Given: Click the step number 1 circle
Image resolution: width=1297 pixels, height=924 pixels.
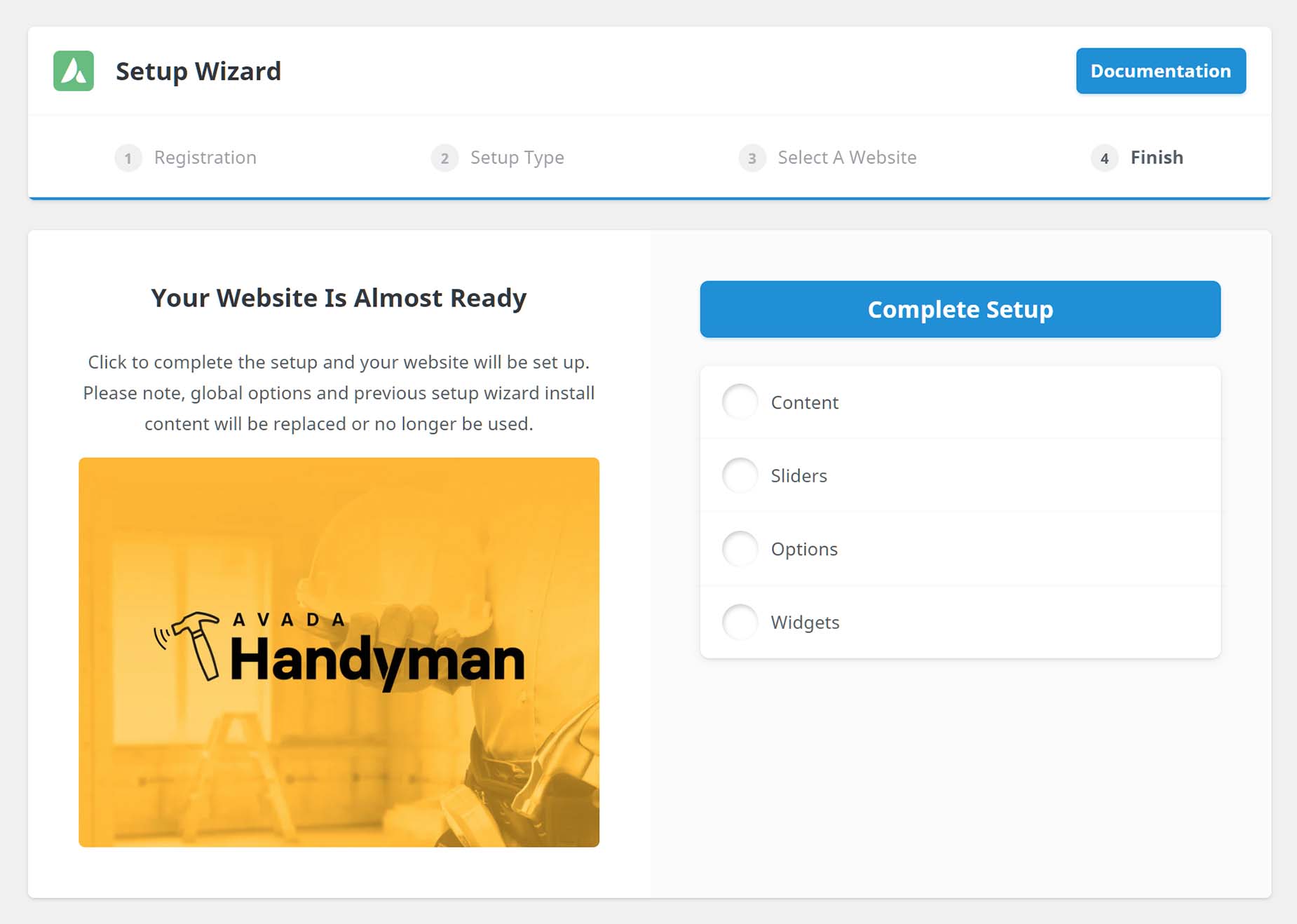Looking at the screenshot, I should pos(128,158).
